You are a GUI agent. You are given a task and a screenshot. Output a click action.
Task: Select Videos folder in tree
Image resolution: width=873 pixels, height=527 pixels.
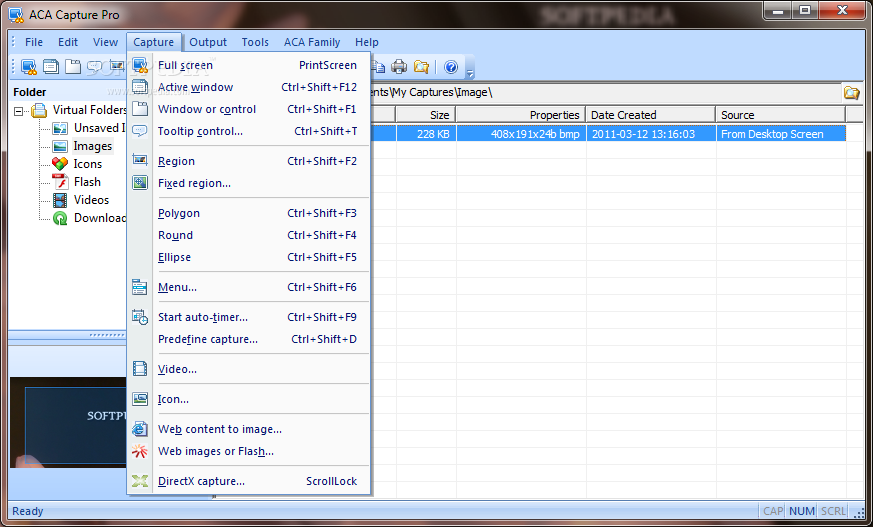(91, 200)
